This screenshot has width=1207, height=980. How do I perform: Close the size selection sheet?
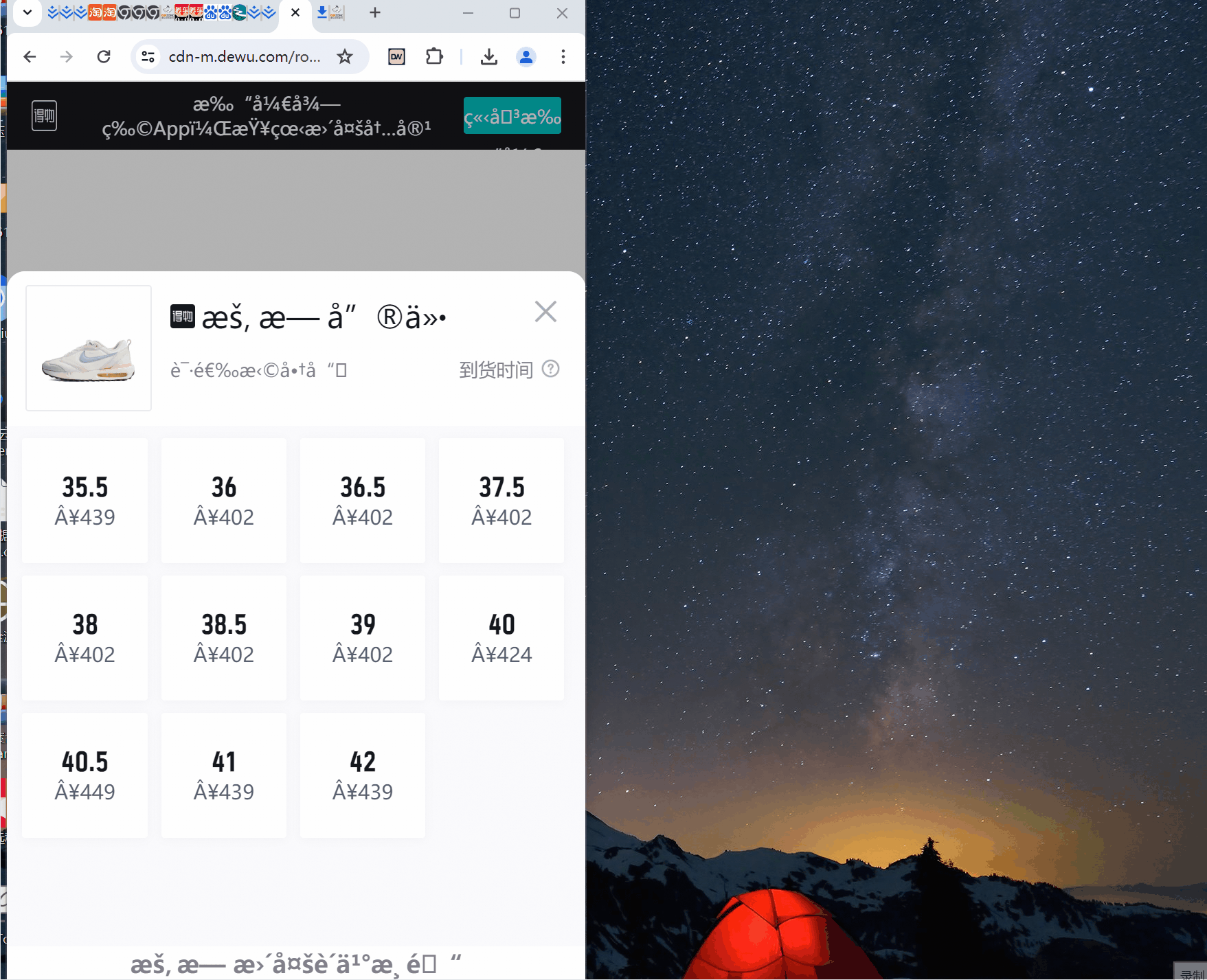545,312
